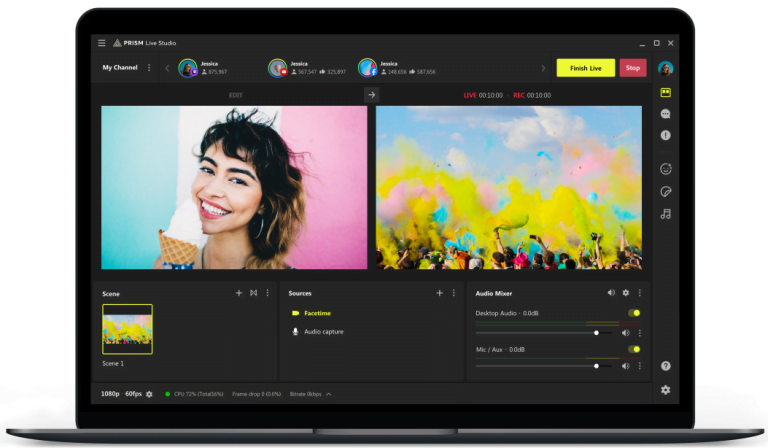Add a new source with the plus icon

(439, 293)
